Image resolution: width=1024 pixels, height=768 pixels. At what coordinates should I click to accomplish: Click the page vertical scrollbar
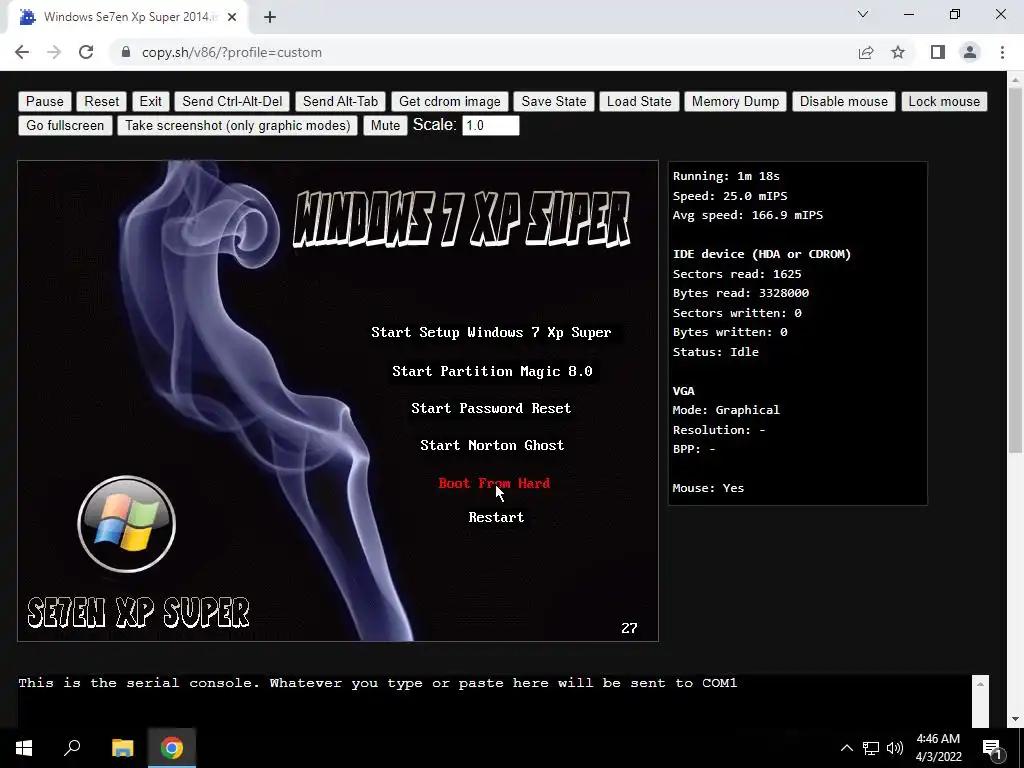[1015, 271]
